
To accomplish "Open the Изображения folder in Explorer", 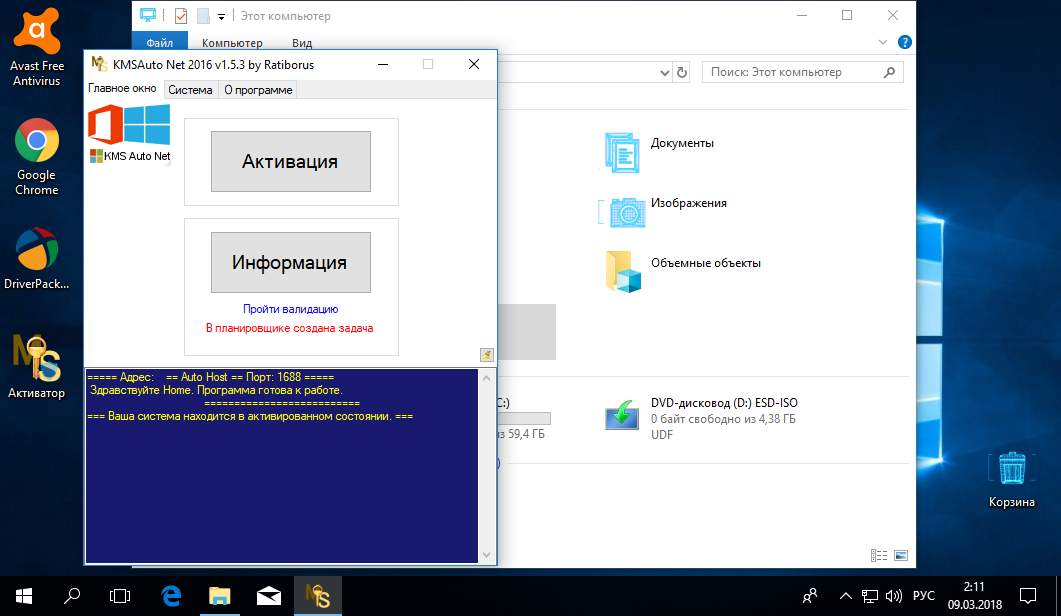I will pyautogui.click(x=663, y=211).
